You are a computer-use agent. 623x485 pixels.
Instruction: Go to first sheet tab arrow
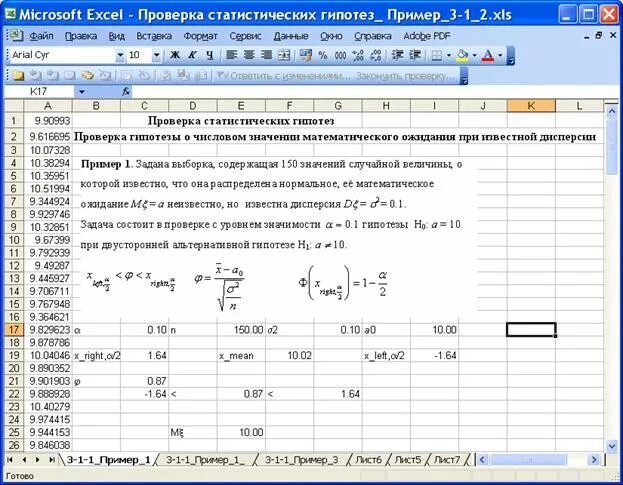pyautogui.click(x=10, y=460)
